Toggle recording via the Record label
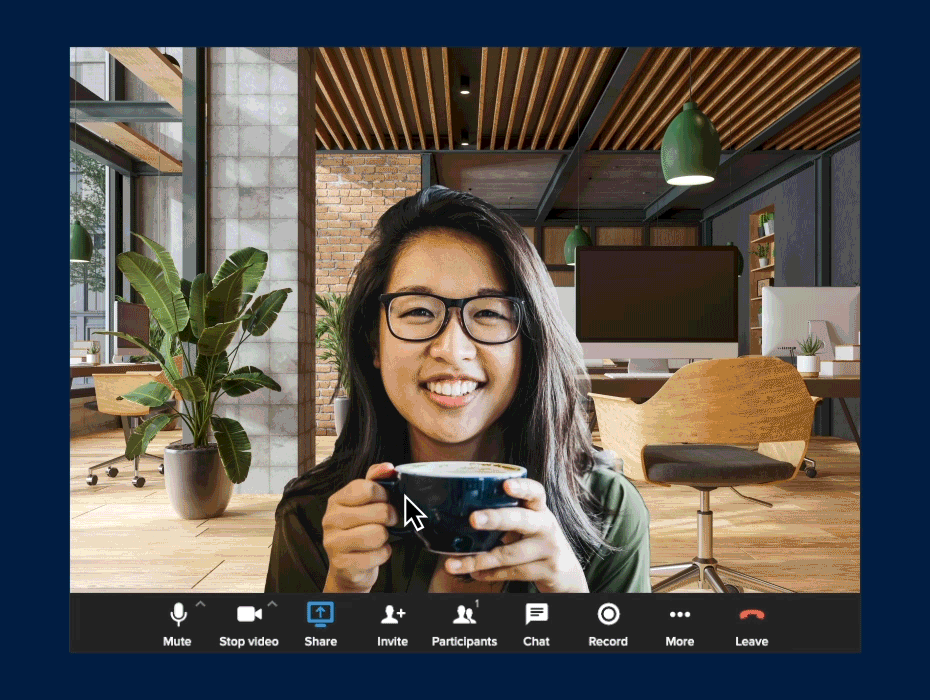 click(x=608, y=641)
